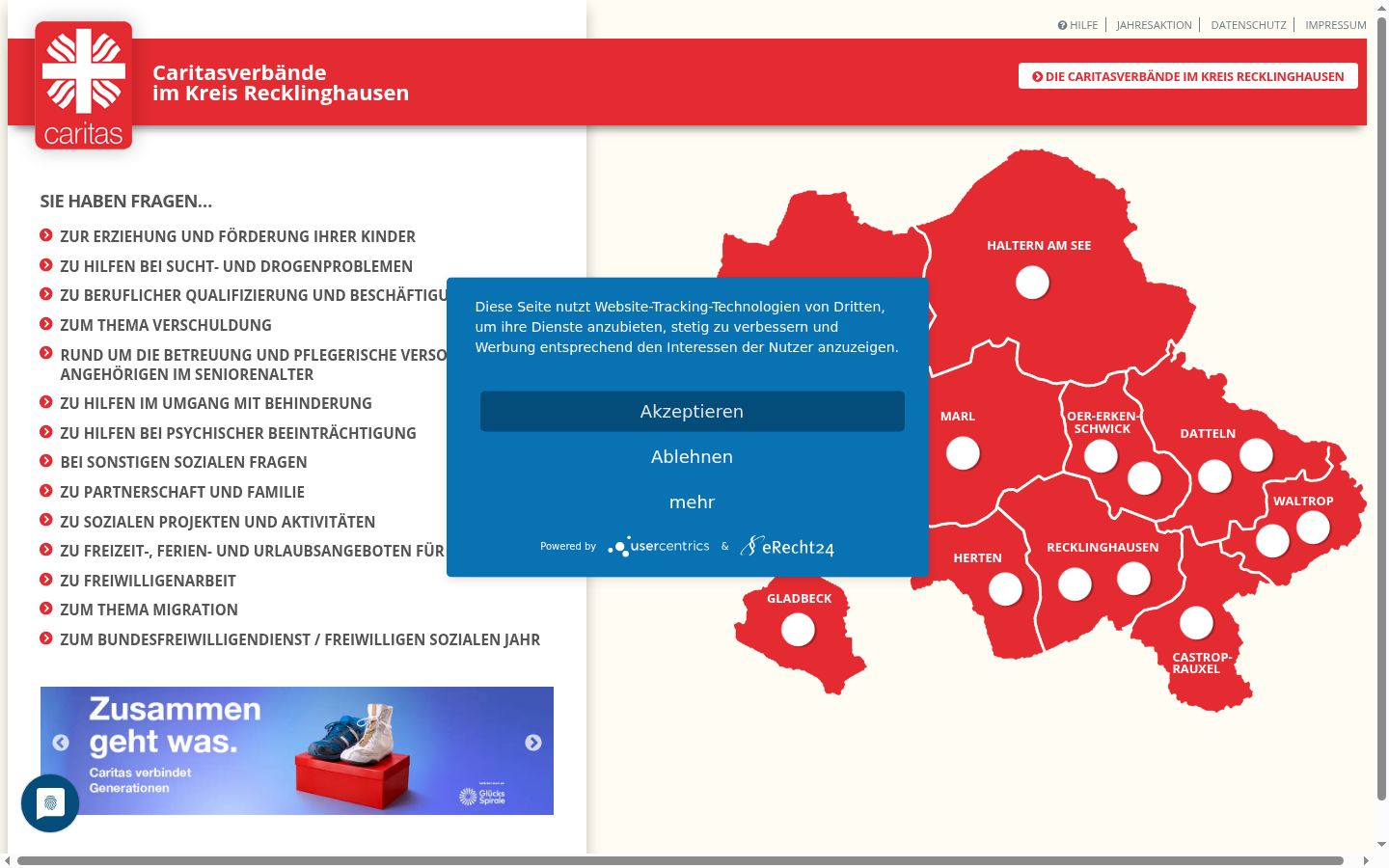Show the previous banner slide
Viewport: 1389px width, 868px height.
pos(61,743)
